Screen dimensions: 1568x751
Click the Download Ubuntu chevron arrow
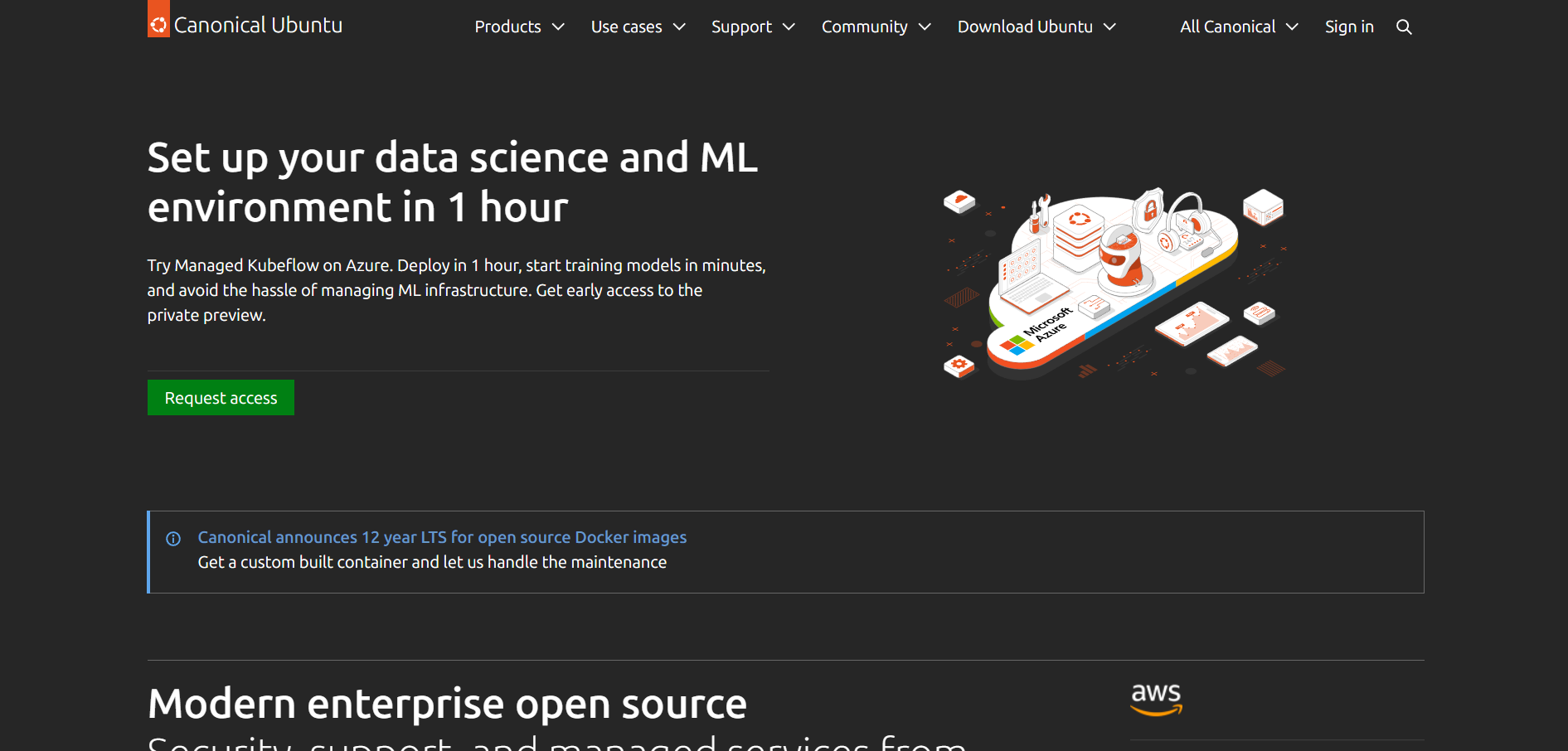1109,27
